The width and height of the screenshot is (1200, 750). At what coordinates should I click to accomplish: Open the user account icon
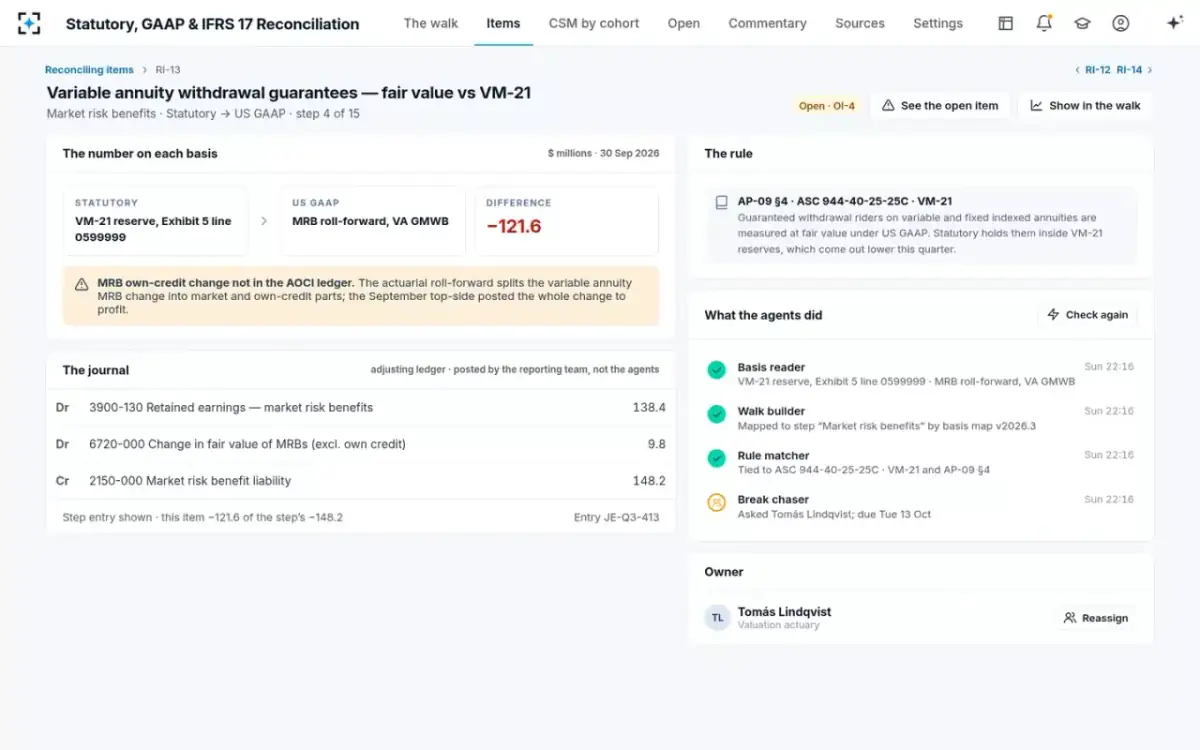pyautogui.click(x=1120, y=23)
